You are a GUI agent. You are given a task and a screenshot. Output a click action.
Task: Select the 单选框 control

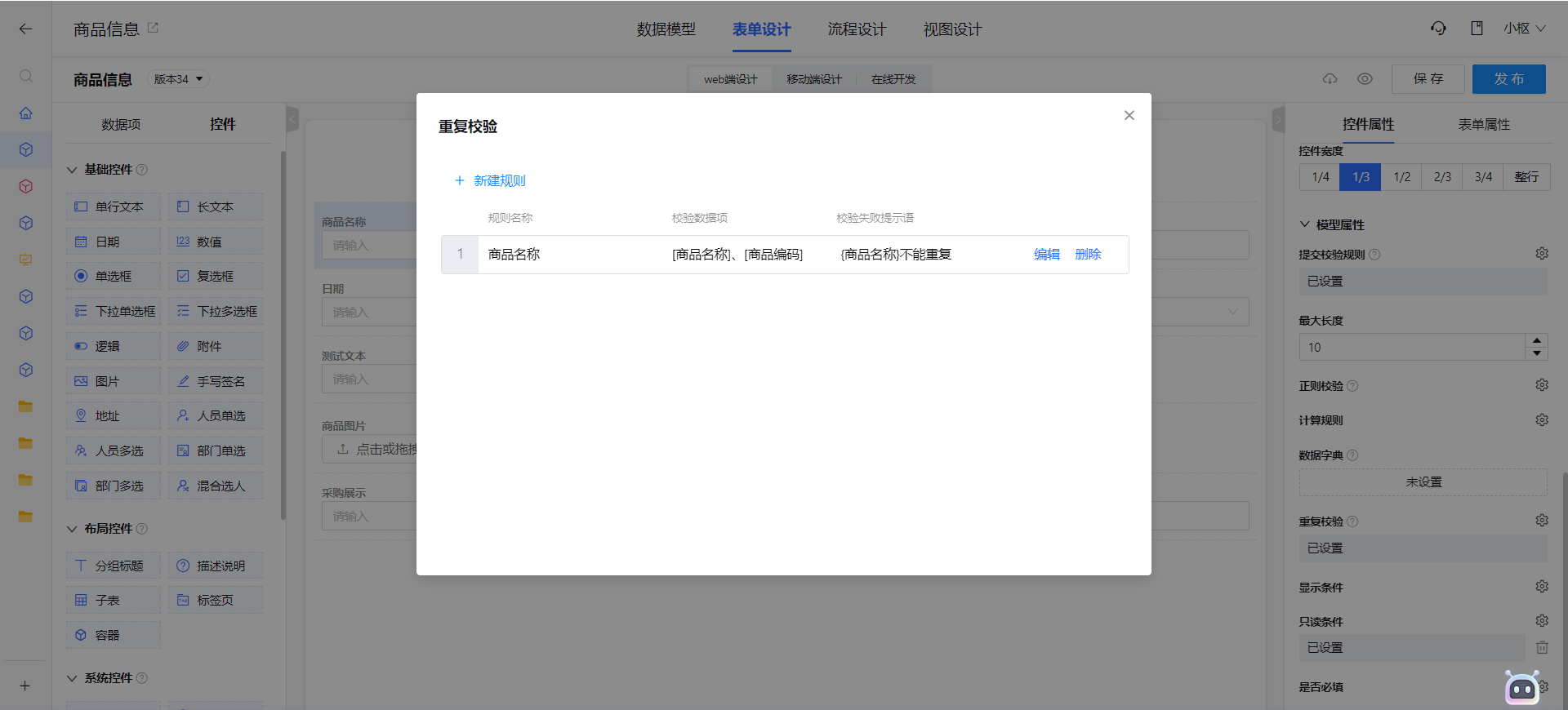click(x=114, y=276)
